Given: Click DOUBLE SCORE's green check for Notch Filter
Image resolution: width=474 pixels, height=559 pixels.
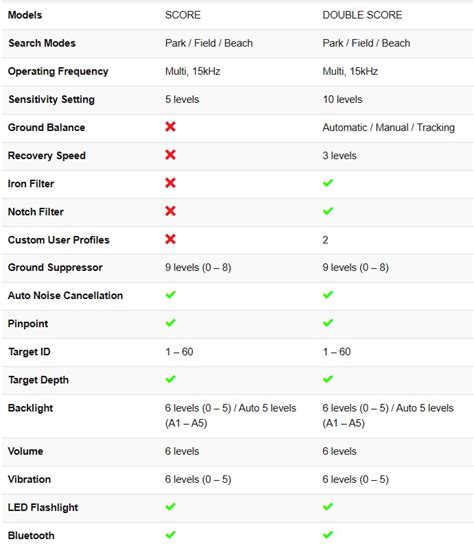Looking at the screenshot, I should pos(328,211).
